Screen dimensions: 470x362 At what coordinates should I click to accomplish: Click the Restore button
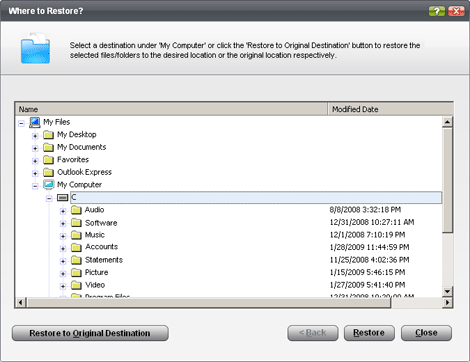[x=369, y=333]
